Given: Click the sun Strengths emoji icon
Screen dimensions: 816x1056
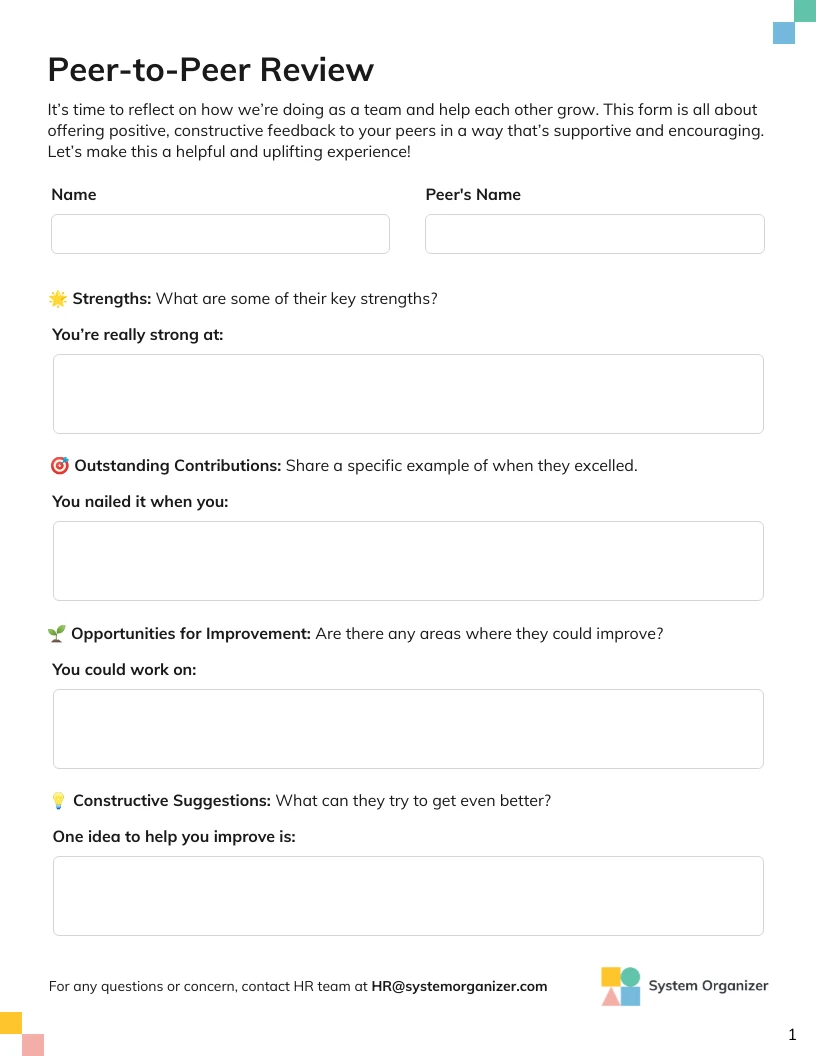Looking at the screenshot, I should pos(58,299).
